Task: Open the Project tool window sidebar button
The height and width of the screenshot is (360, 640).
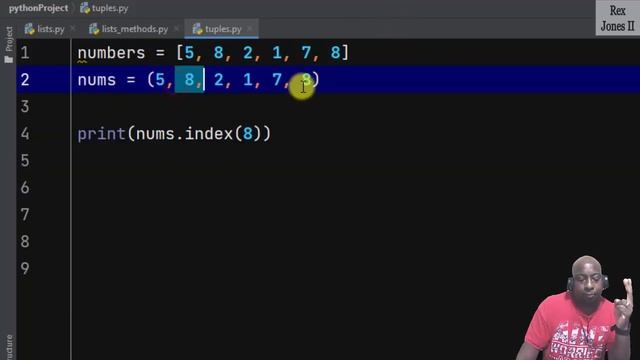Action: 9,44
